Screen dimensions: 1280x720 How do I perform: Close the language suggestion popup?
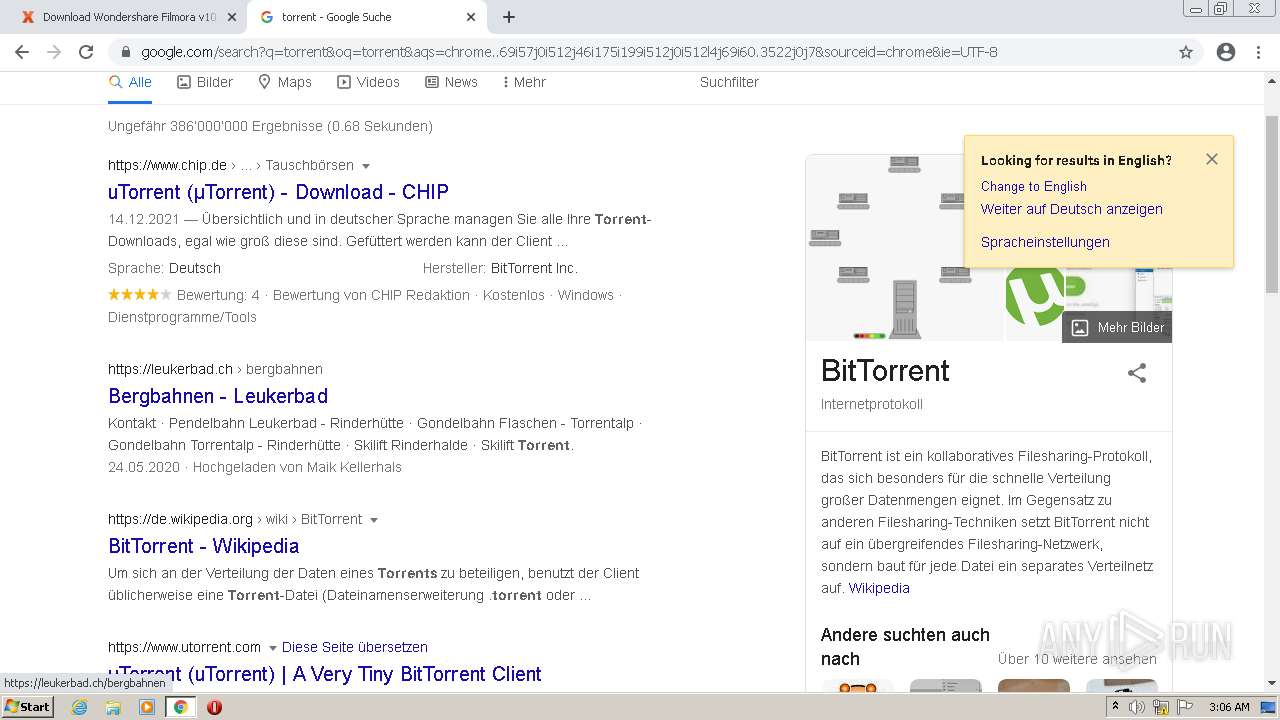click(1212, 159)
